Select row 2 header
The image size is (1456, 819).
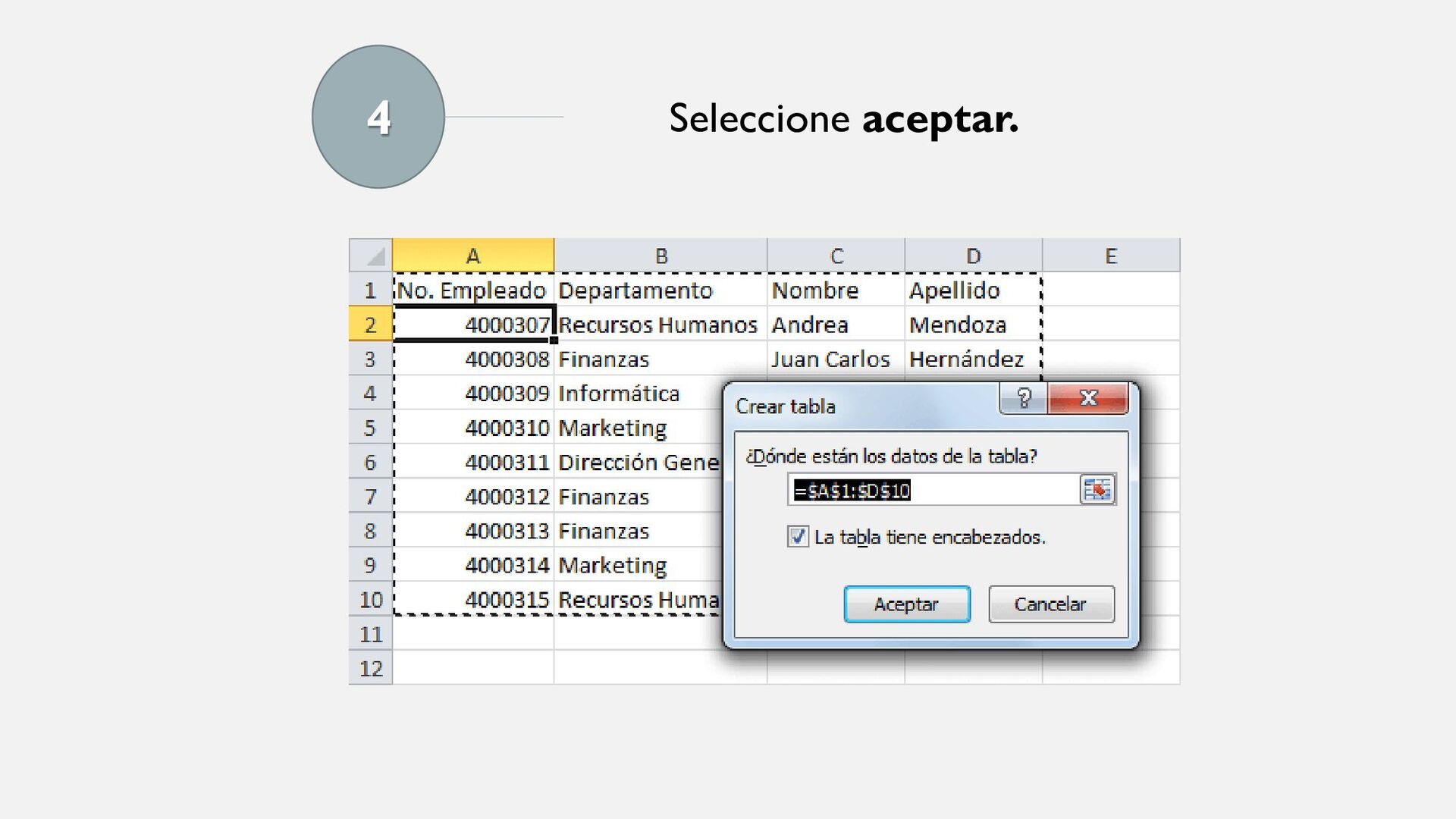[370, 325]
